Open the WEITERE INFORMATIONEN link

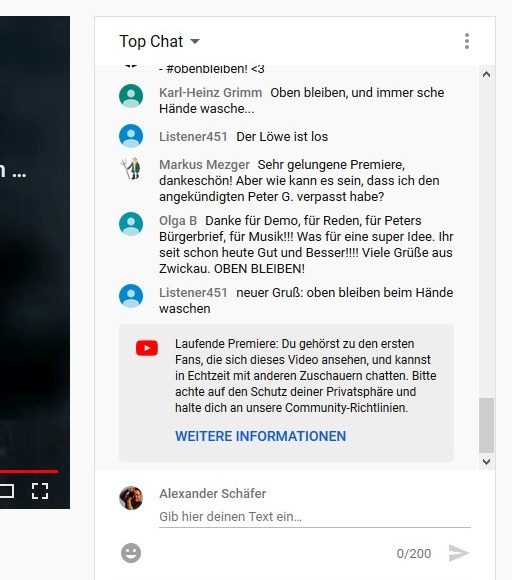261,436
